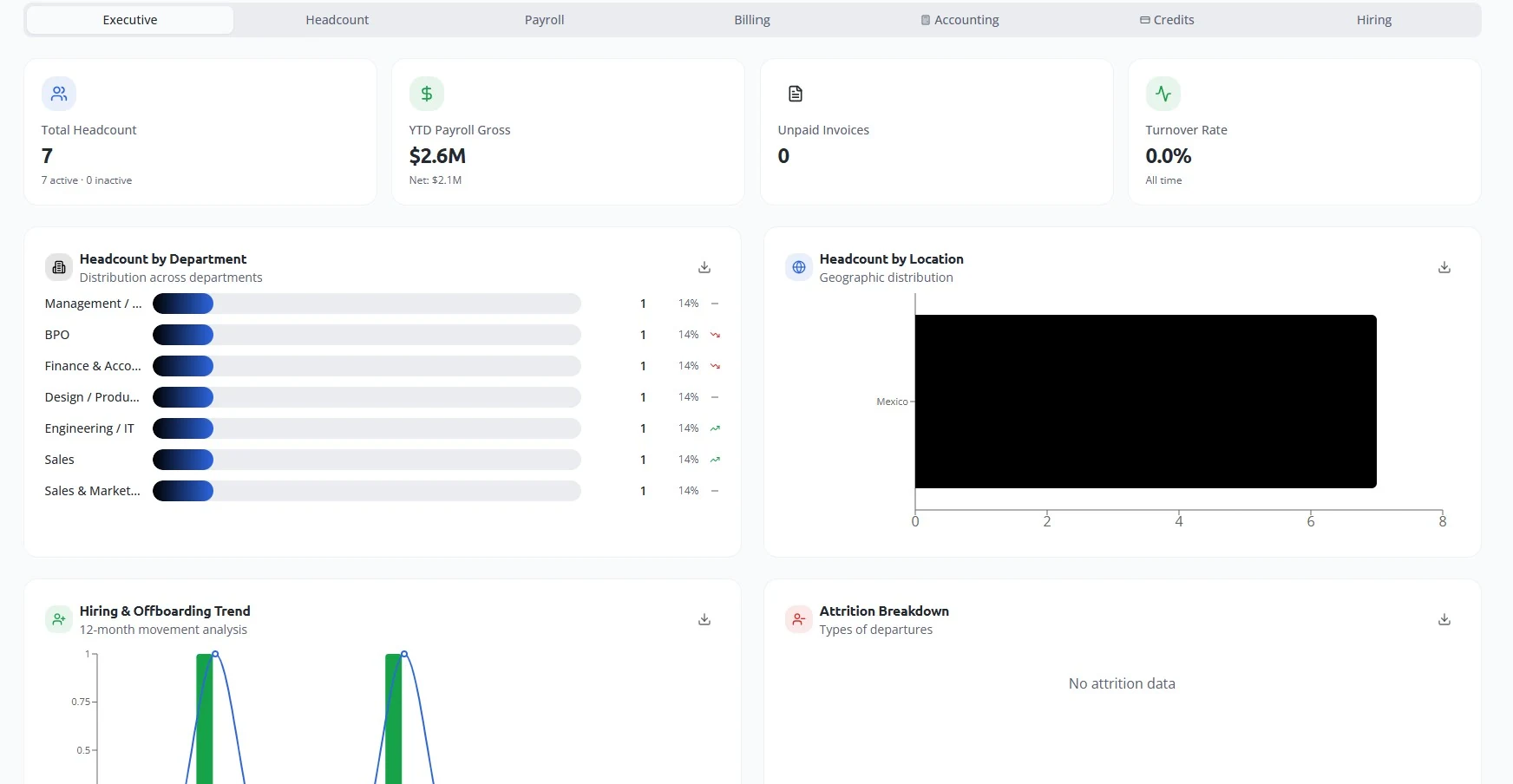This screenshot has height=784, width=1513.
Task: Open the Accounting tab
Action: click(x=960, y=20)
